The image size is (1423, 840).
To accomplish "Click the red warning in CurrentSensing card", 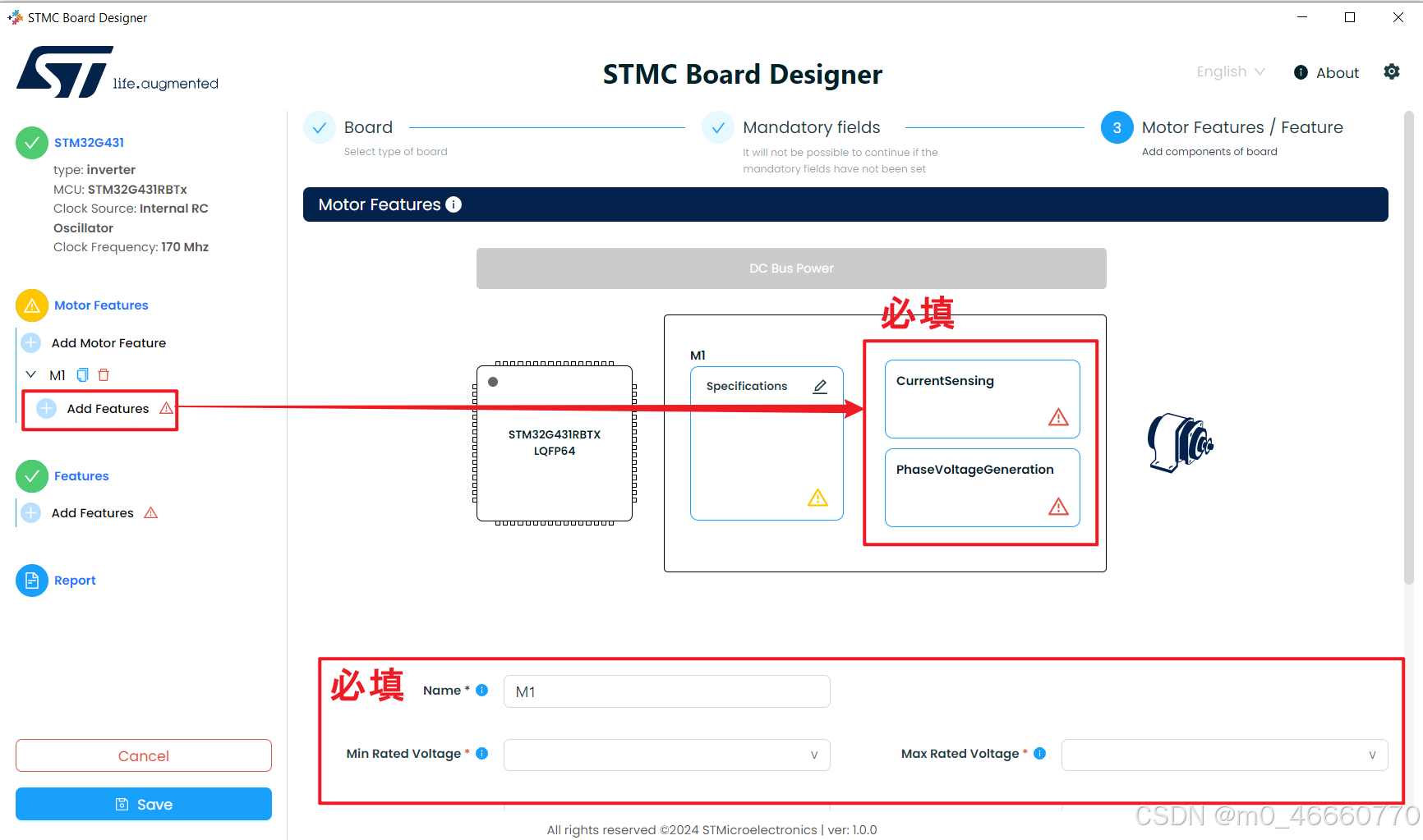I will coord(1058,417).
